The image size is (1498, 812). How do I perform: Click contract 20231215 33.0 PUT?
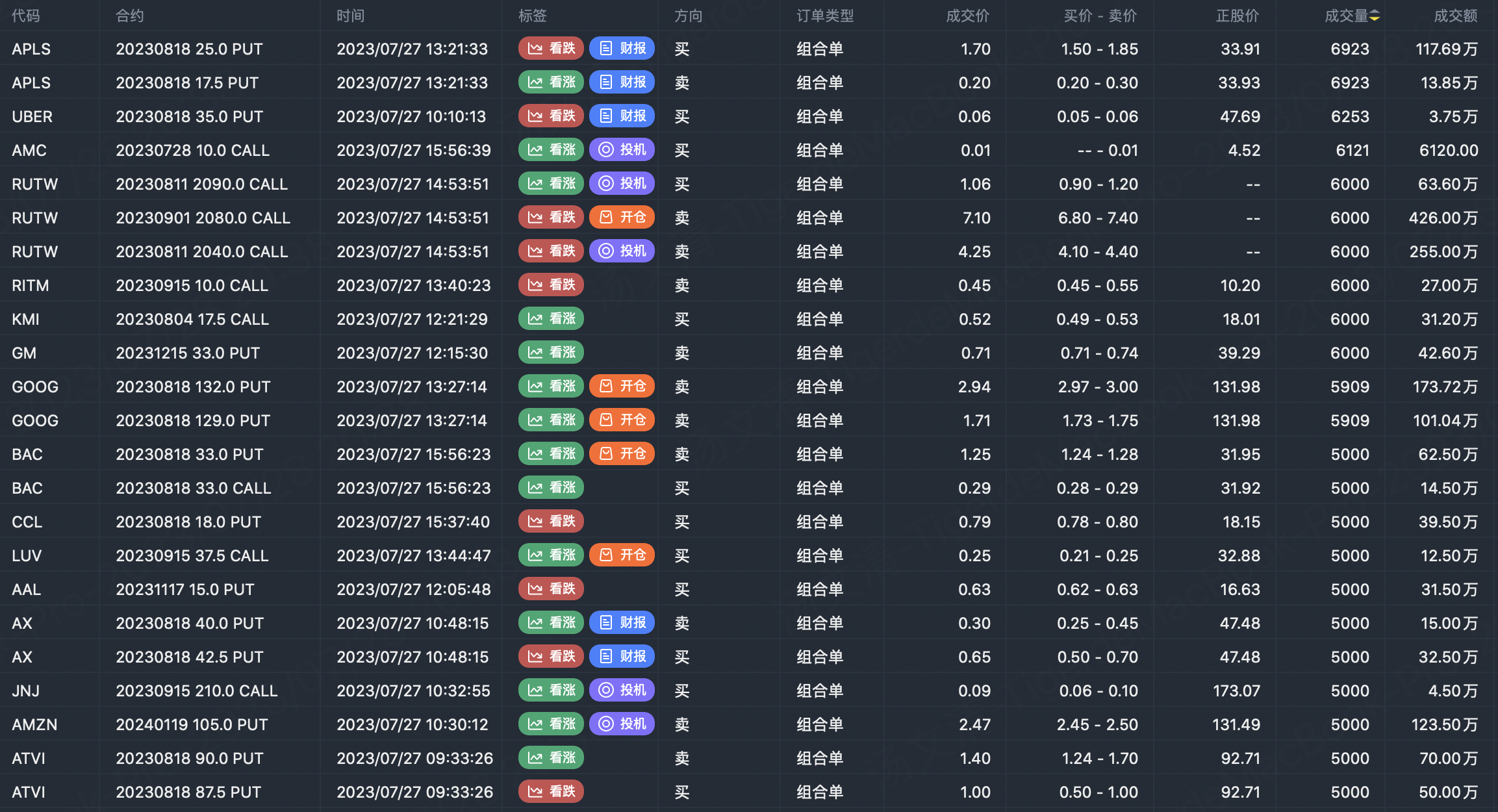point(188,353)
